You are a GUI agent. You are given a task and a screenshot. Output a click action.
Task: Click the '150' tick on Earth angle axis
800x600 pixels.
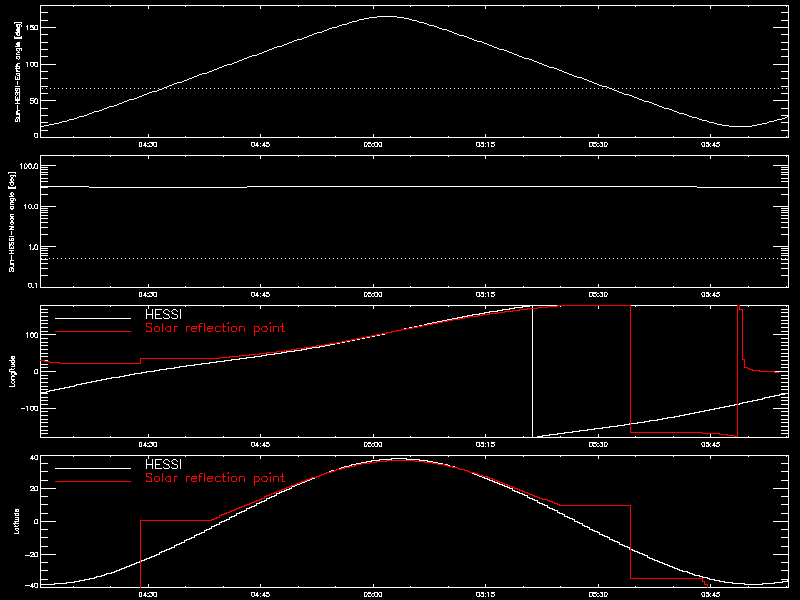coord(32,27)
